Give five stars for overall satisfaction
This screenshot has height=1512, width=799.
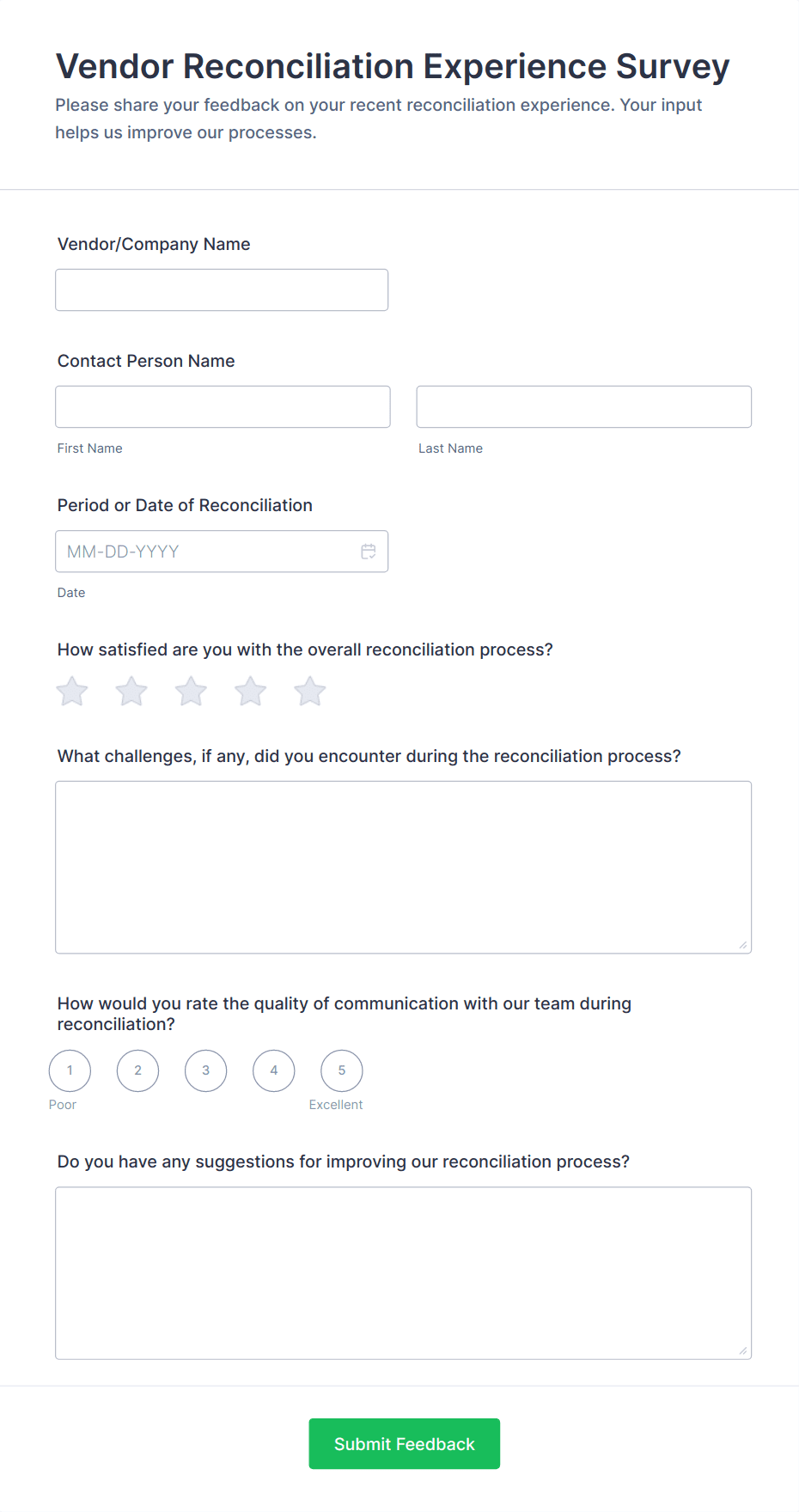click(309, 691)
